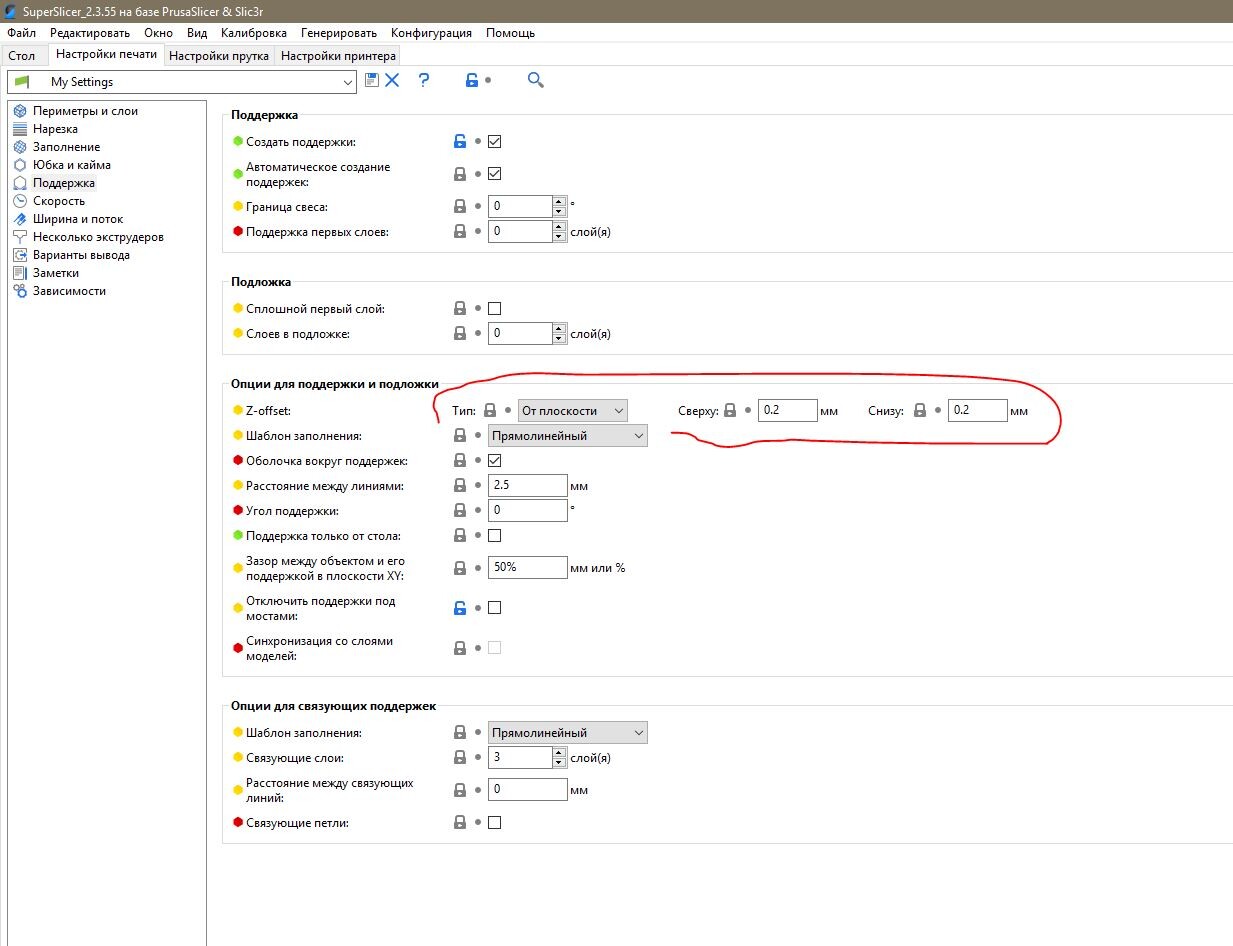
Task: Click the lock icon next to Расстояние между связующих линий
Action: (460, 789)
